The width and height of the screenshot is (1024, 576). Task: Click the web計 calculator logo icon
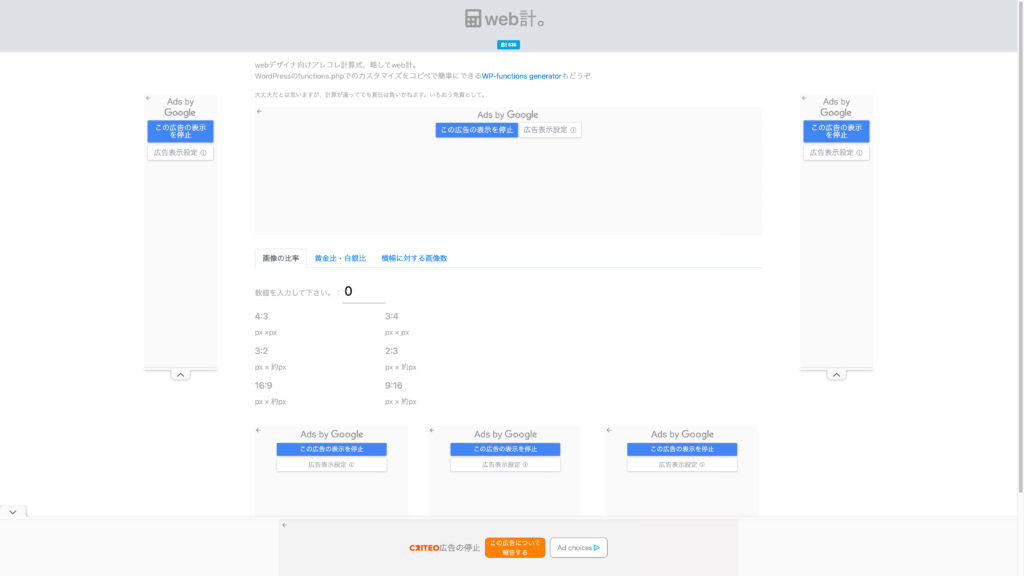pyautogui.click(x=473, y=18)
